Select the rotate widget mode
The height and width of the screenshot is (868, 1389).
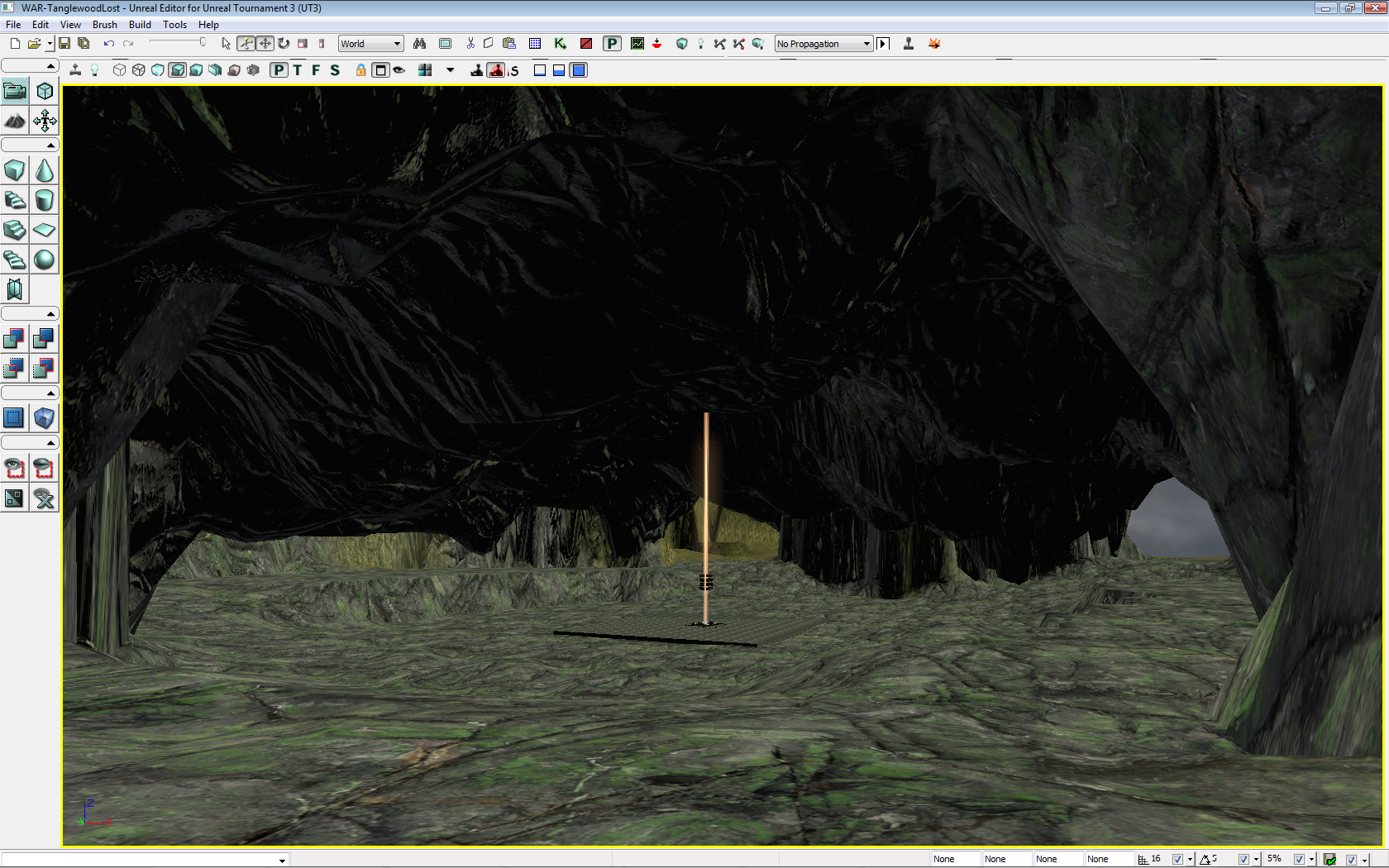click(x=284, y=44)
